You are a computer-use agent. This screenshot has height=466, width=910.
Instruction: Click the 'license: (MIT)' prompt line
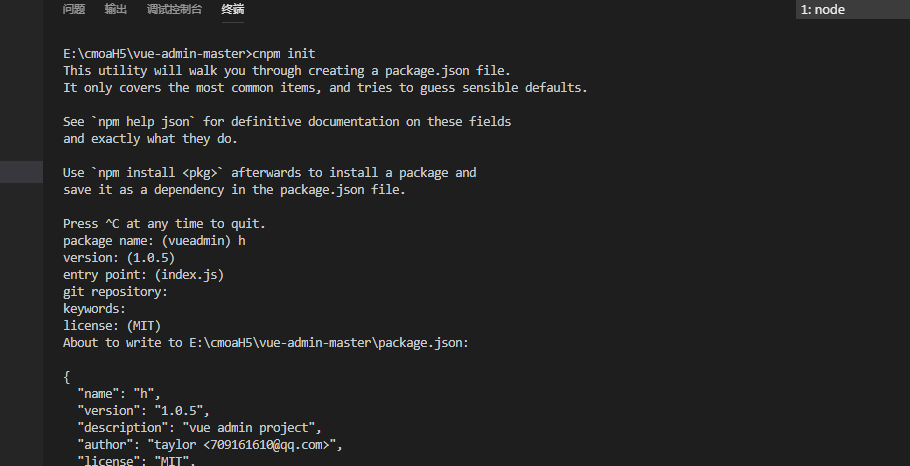112,326
